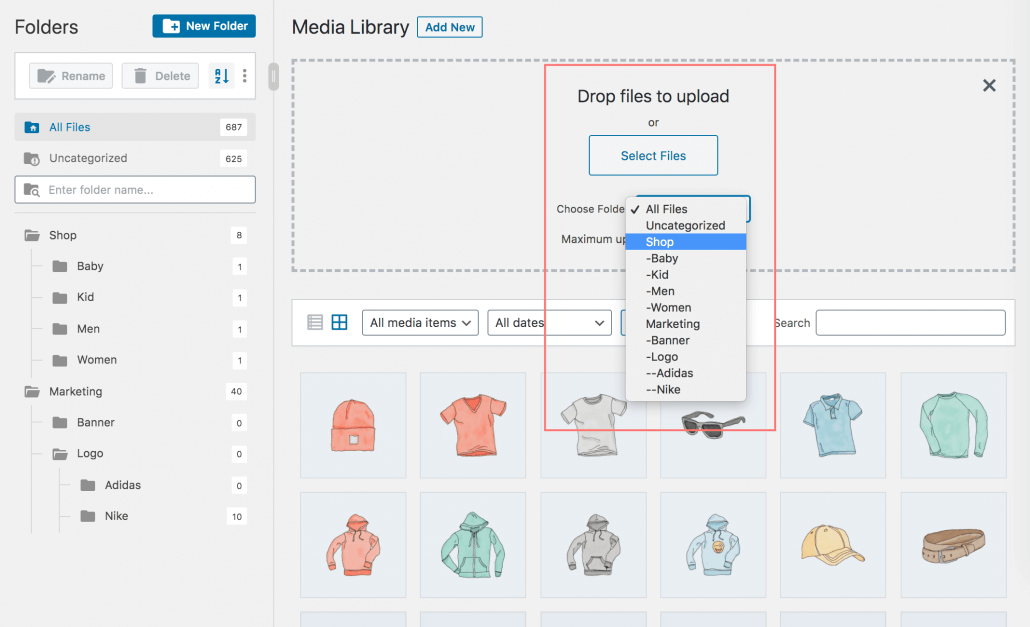Click inside the Search field
Image resolution: width=1030 pixels, height=627 pixels.
[x=909, y=322]
